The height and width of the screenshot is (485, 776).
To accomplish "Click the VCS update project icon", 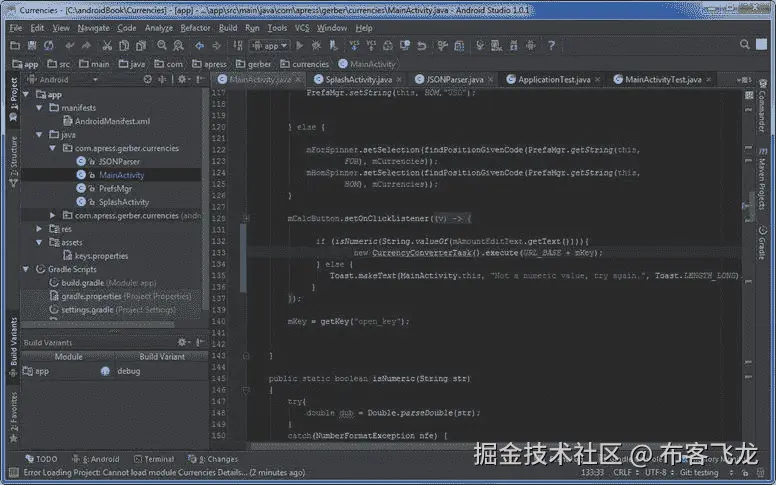I will (x=354, y=46).
